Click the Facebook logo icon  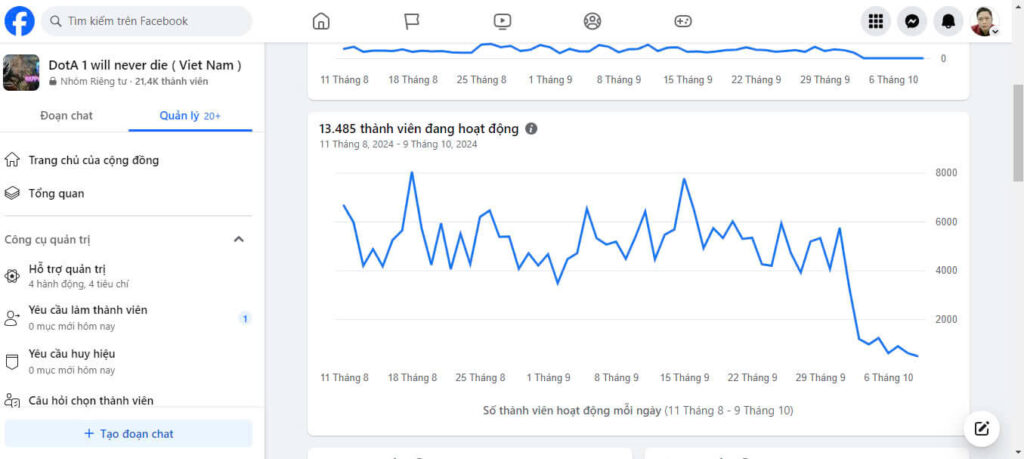pyautogui.click(x=19, y=21)
